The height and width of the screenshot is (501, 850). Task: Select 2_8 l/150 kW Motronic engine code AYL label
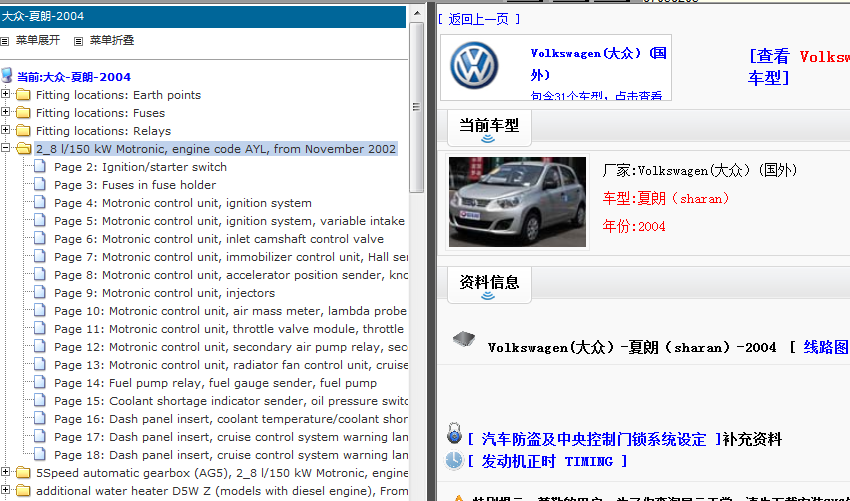click(216, 149)
